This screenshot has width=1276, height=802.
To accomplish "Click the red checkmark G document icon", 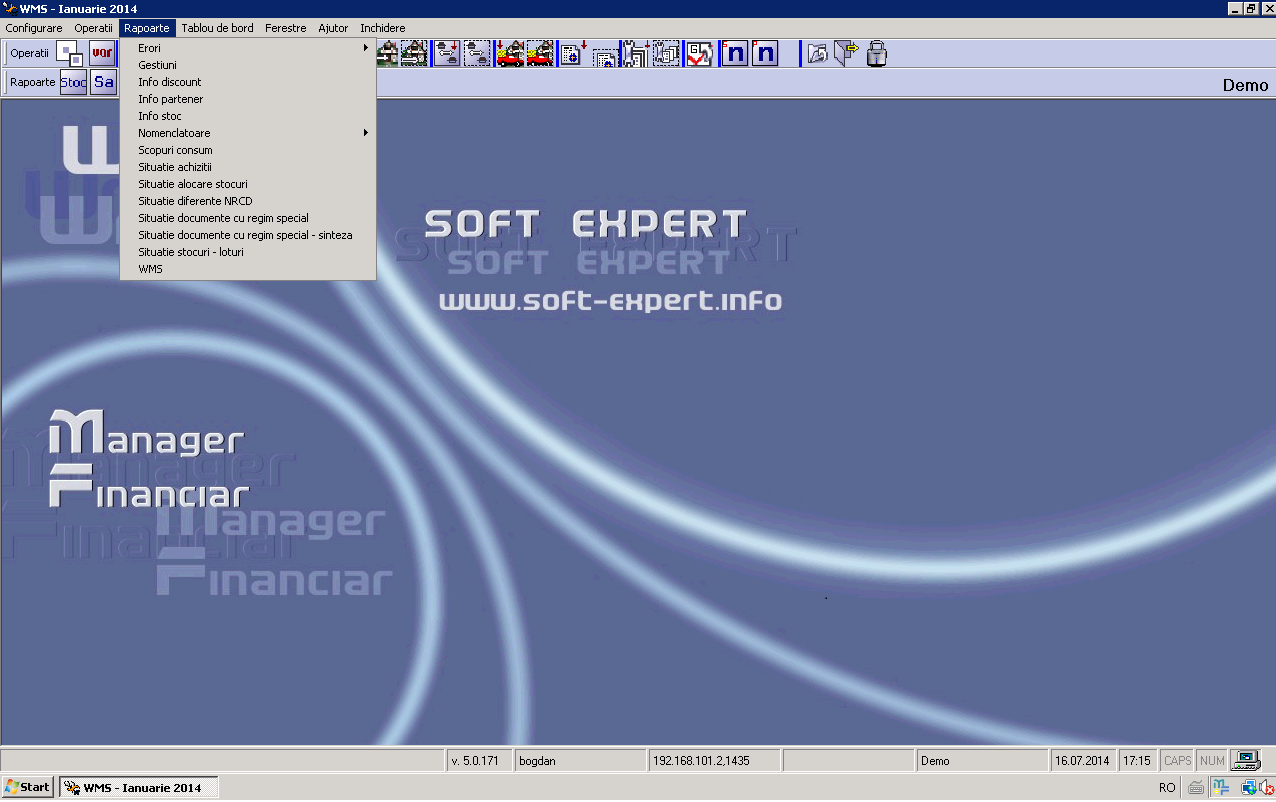I will click(x=698, y=53).
